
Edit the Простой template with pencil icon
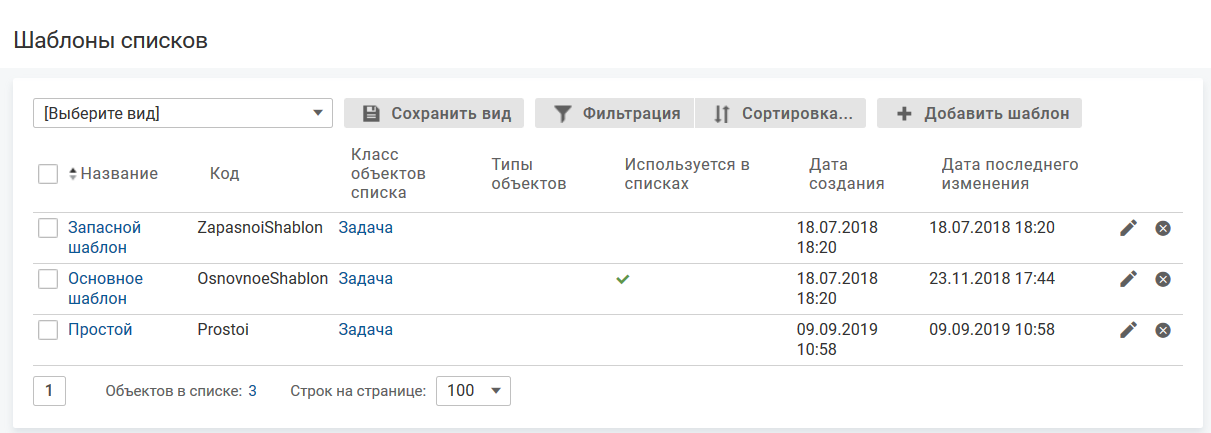[1128, 330]
